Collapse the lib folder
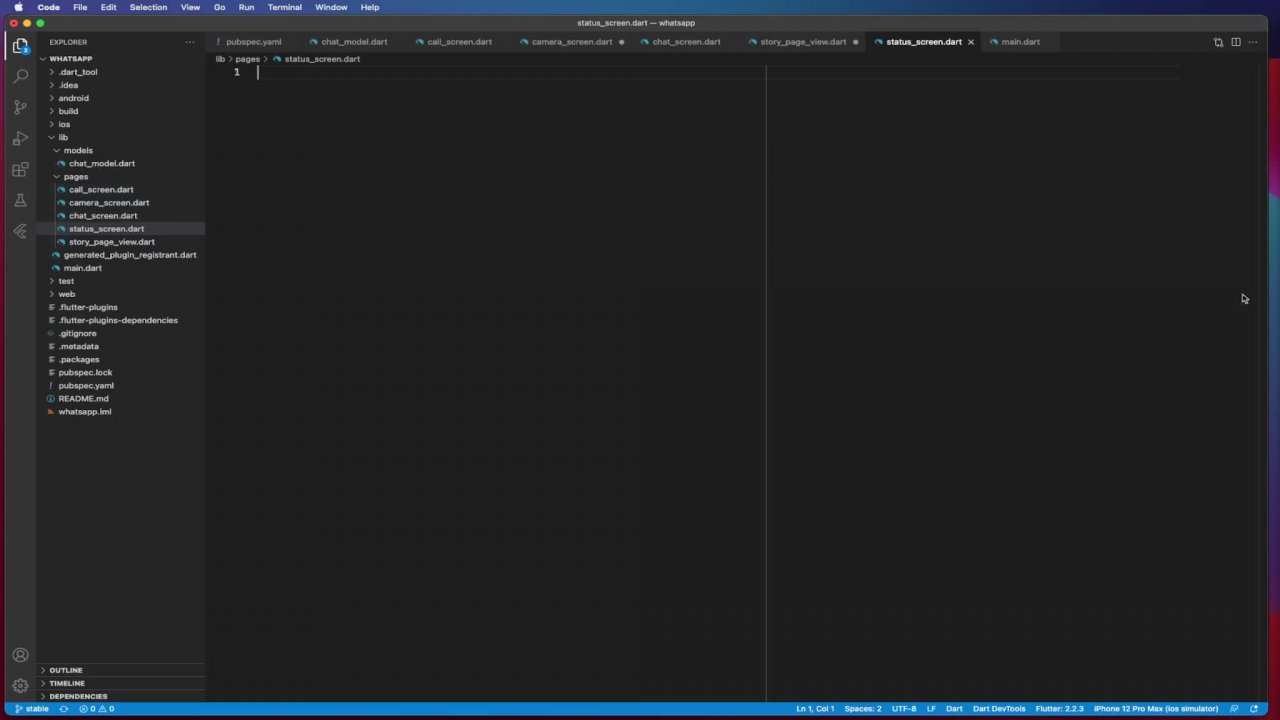This screenshot has height=720, width=1280. pyautogui.click(x=62, y=137)
